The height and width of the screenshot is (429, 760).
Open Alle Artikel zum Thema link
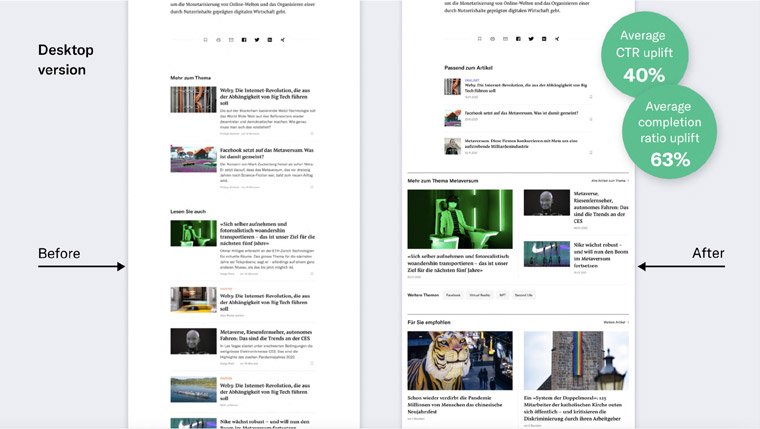click(x=610, y=181)
